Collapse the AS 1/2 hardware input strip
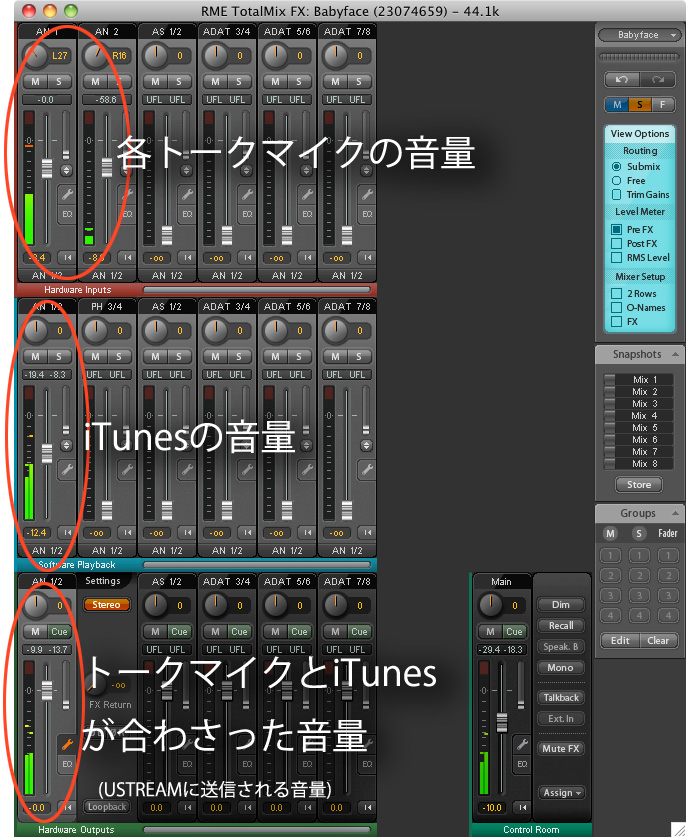The height and width of the screenshot is (837, 700). [x=187, y=258]
